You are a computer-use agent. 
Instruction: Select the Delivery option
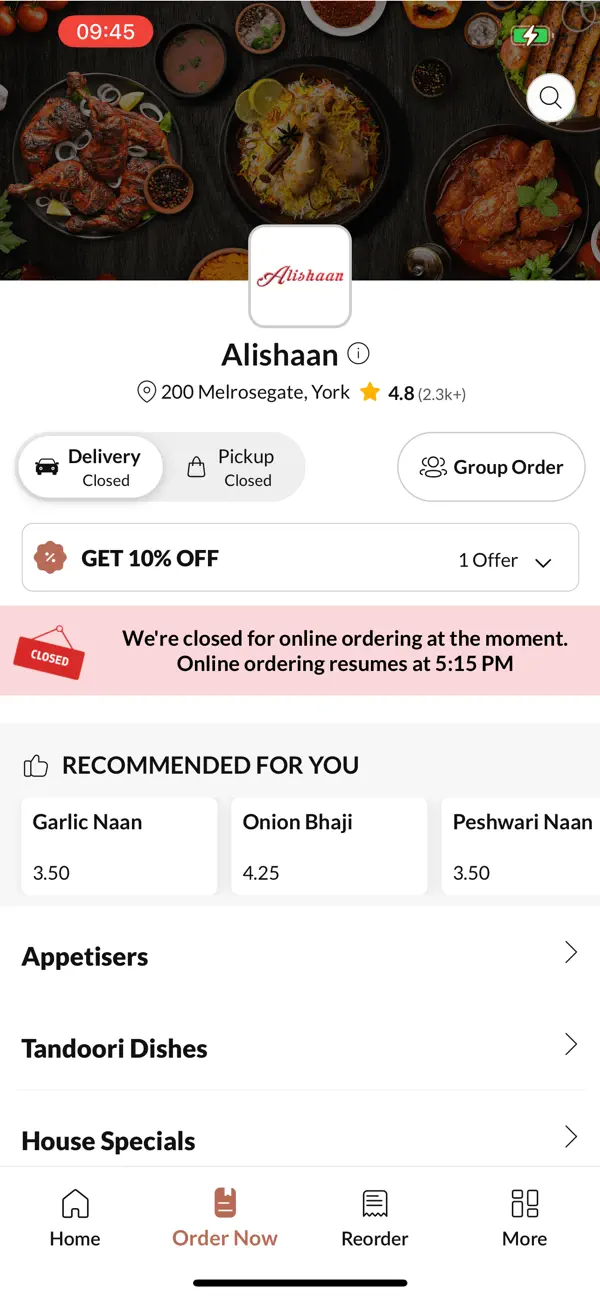(x=90, y=467)
